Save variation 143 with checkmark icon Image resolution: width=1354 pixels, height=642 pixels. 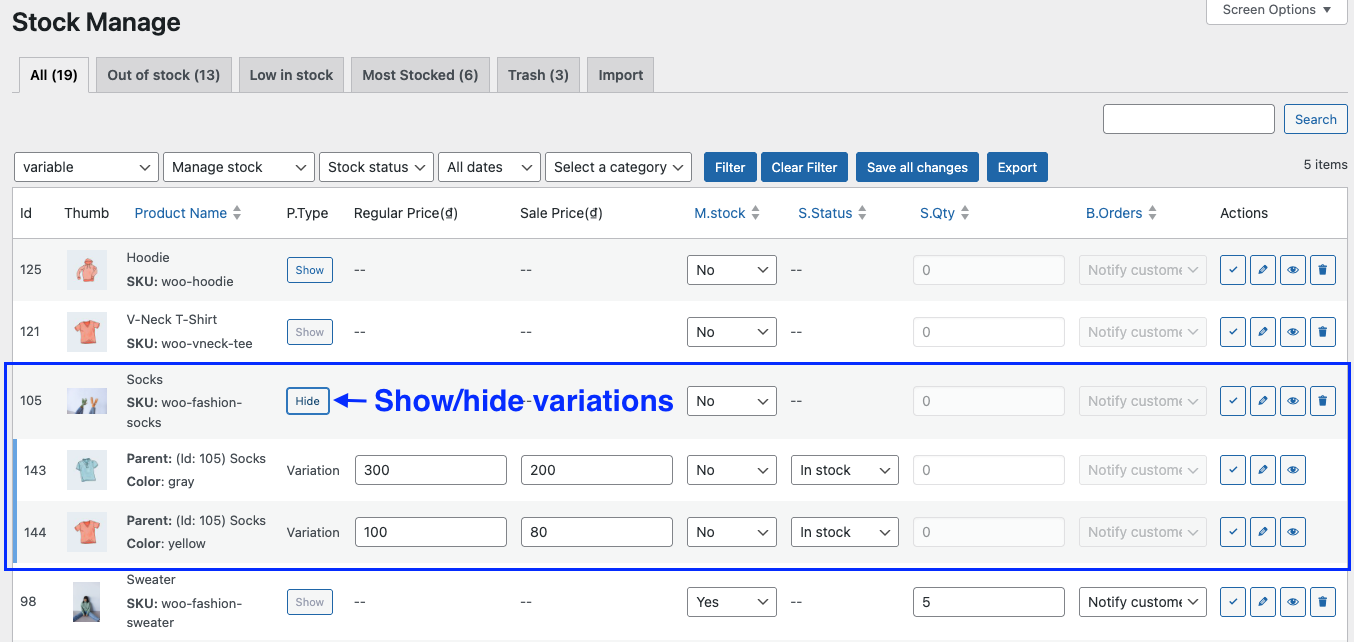coord(1233,470)
